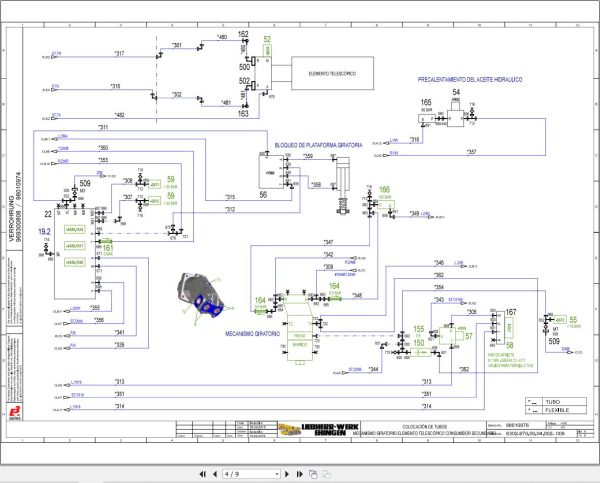Click green component number 57
The height and width of the screenshot is (483, 600).
pyautogui.click(x=469, y=336)
